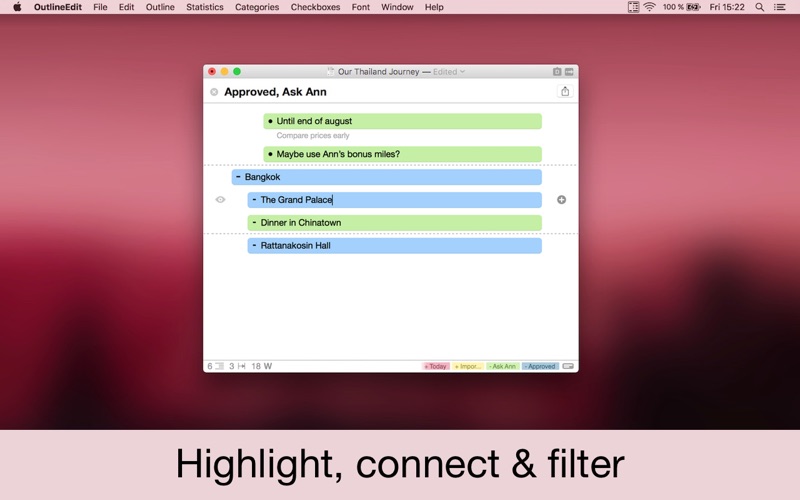
Task: Collapse the Bangkok outline item
Action: coord(238,177)
